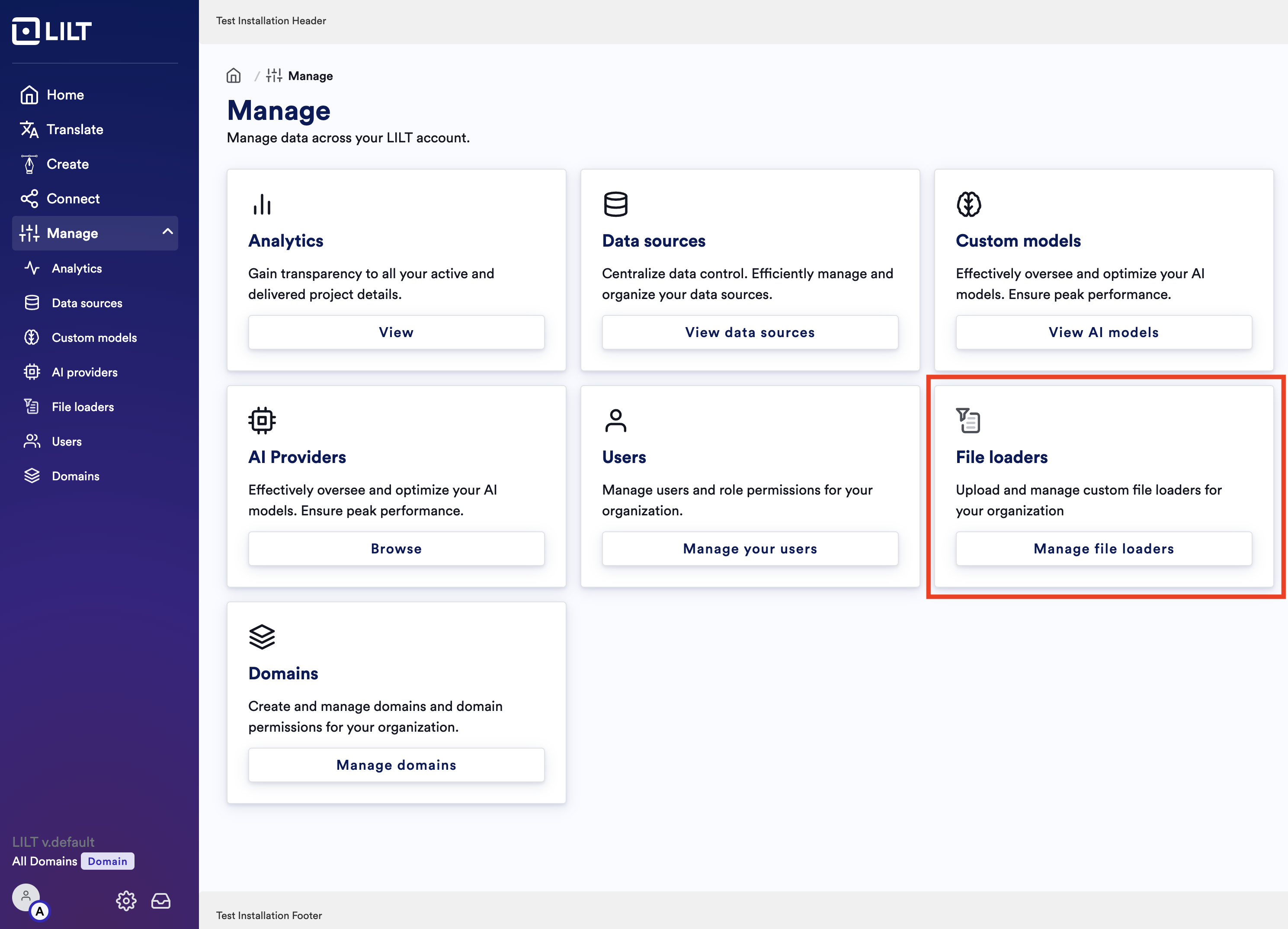The width and height of the screenshot is (1288, 929).
Task: Click the brain icon on Custom models card
Action: pyautogui.click(x=969, y=205)
